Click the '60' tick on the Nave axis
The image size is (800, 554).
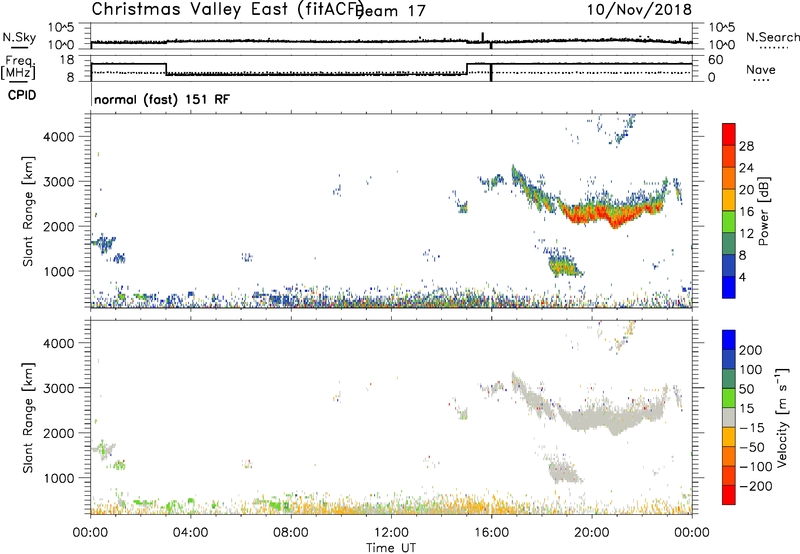715,60
